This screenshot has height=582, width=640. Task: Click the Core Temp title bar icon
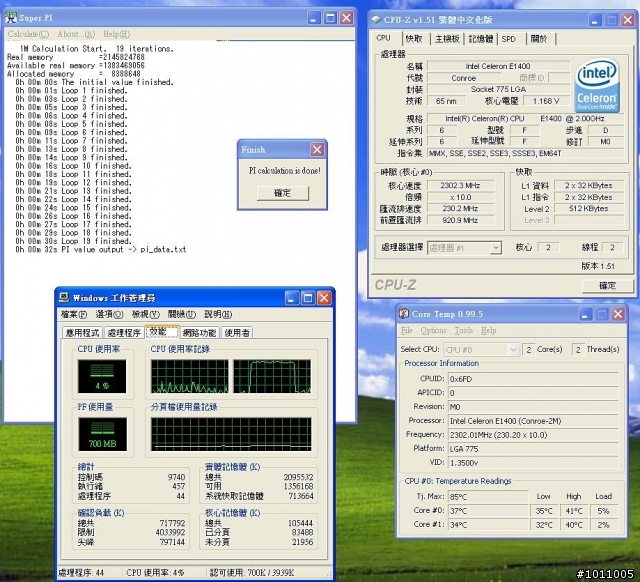pyautogui.click(x=404, y=313)
